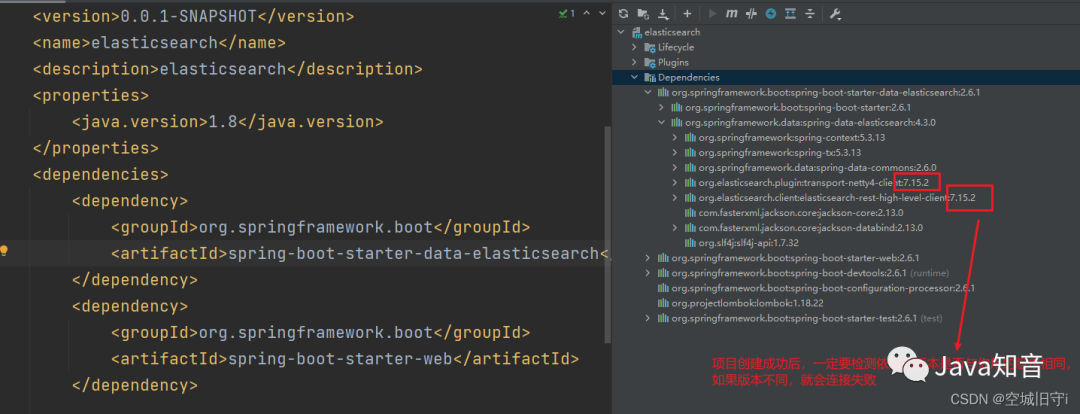Toggle Maven Offline Mode icon

[x=751, y=14]
